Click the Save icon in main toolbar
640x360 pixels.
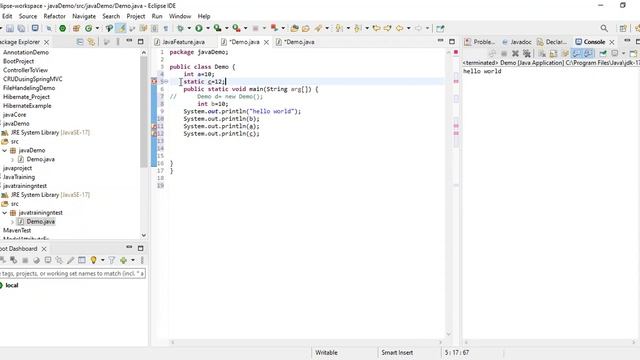[x=10, y=28]
